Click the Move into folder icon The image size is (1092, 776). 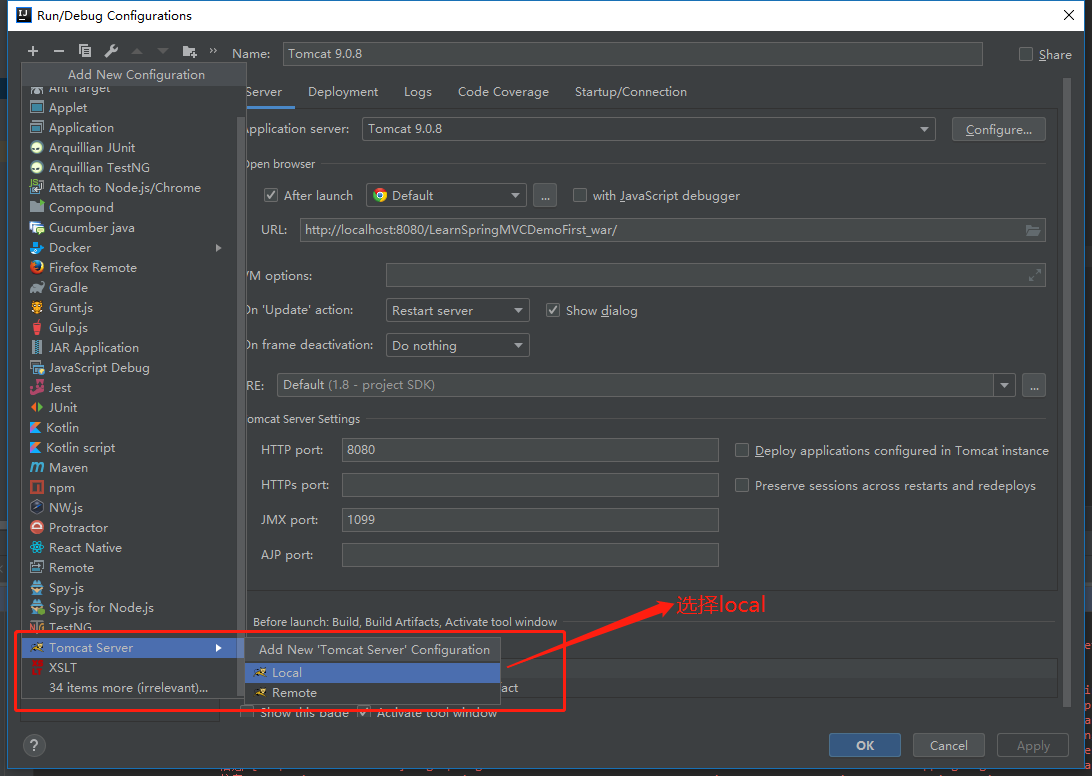pos(189,52)
